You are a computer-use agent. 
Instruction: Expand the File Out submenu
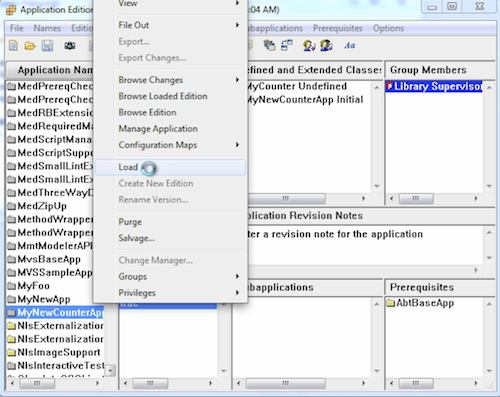click(237, 25)
